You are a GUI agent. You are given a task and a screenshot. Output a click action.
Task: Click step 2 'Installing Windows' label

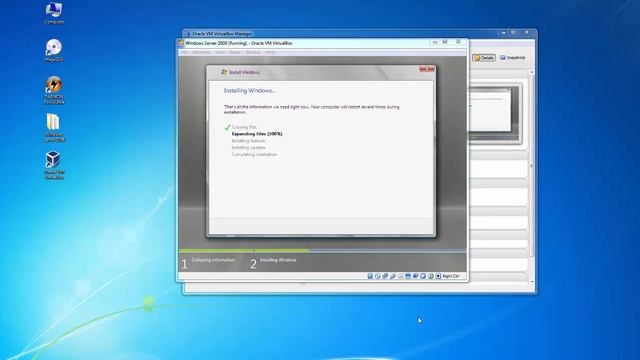(x=278, y=260)
